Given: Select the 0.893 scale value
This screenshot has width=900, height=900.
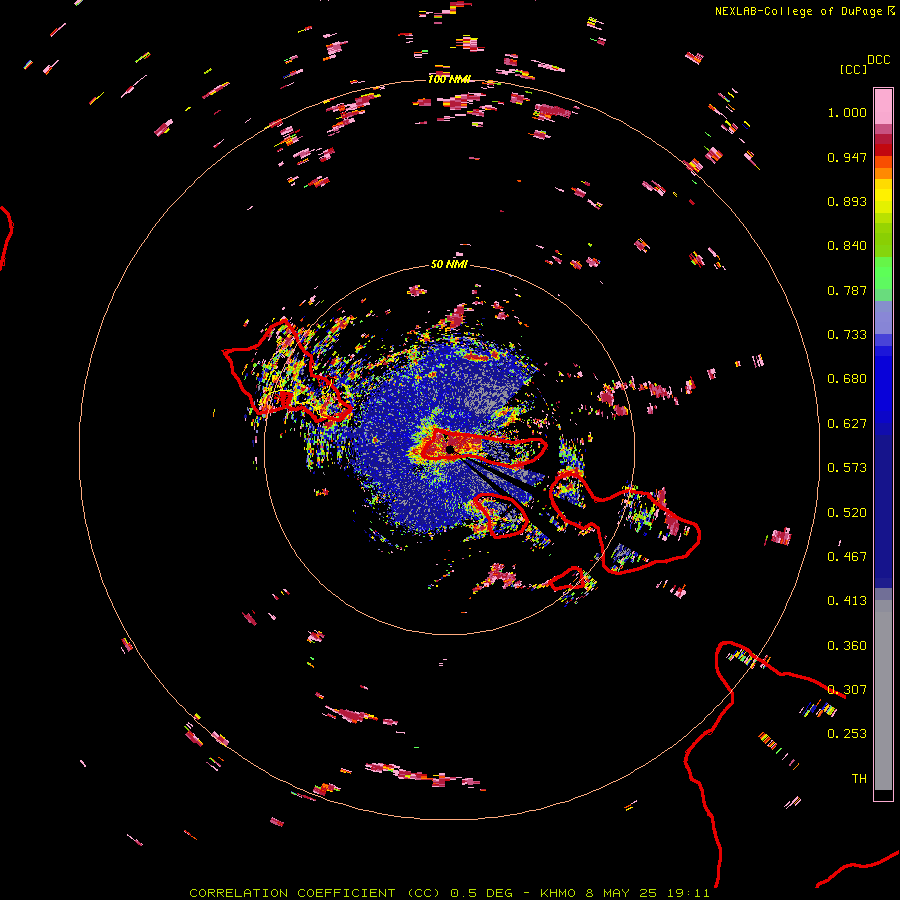Looking at the screenshot, I should pyautogui.click(x=847, y=201).
